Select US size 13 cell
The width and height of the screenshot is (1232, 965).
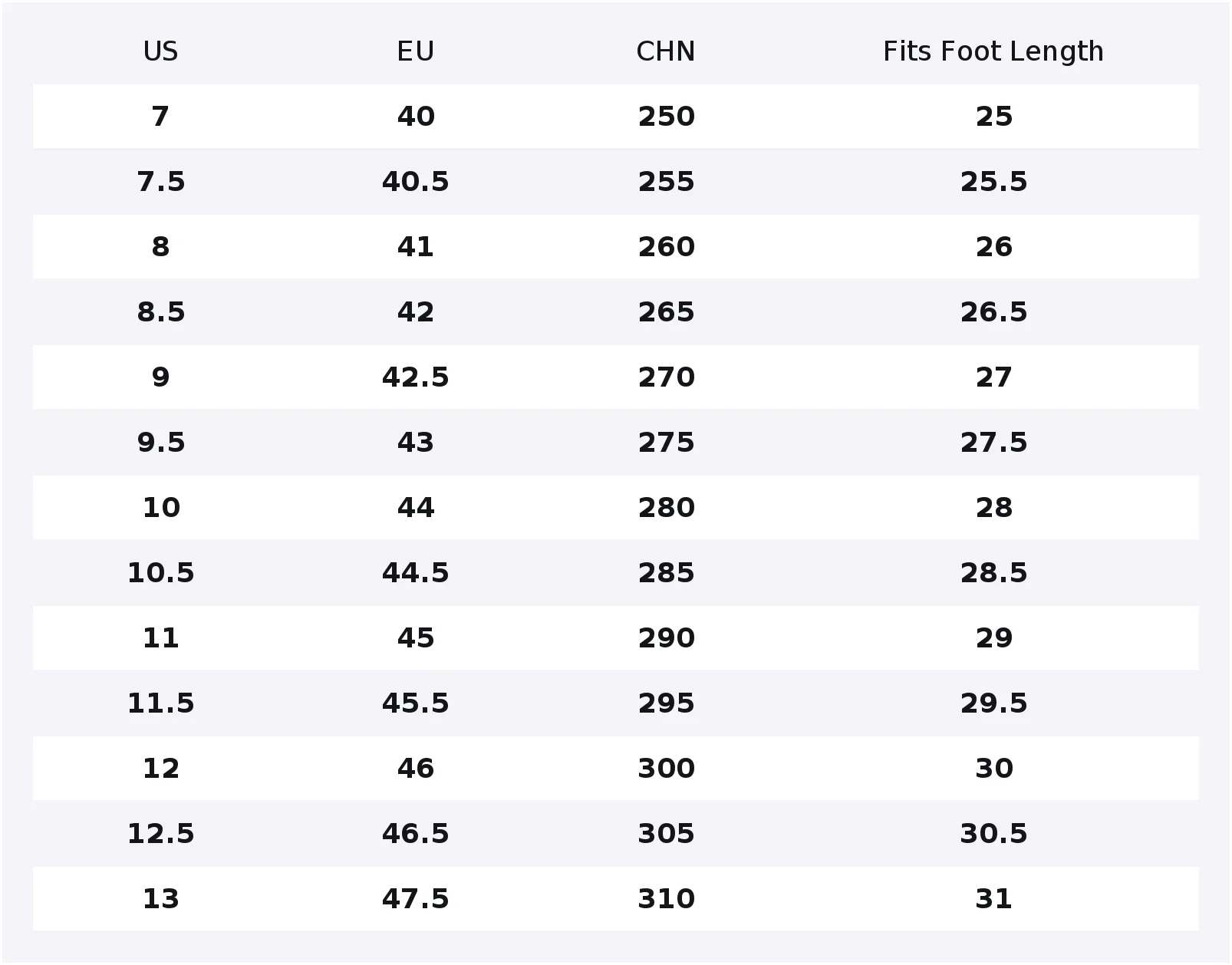(160, 899)
